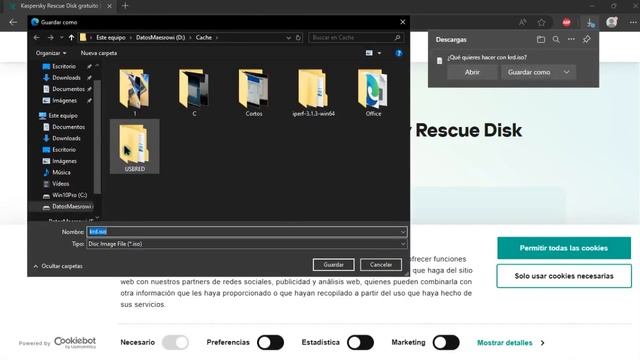Click the Buscar en Cache search field
The image size is (640, 360).
tap(356, 38)
